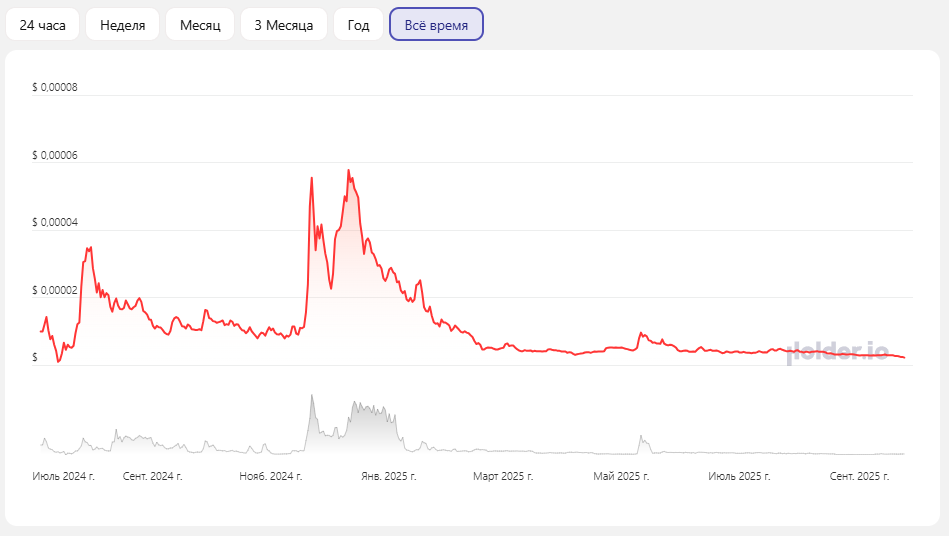This screenshot has width=949, height=536.
Task: Click the Май 2025 г. date label
Action: click(621, 477)
